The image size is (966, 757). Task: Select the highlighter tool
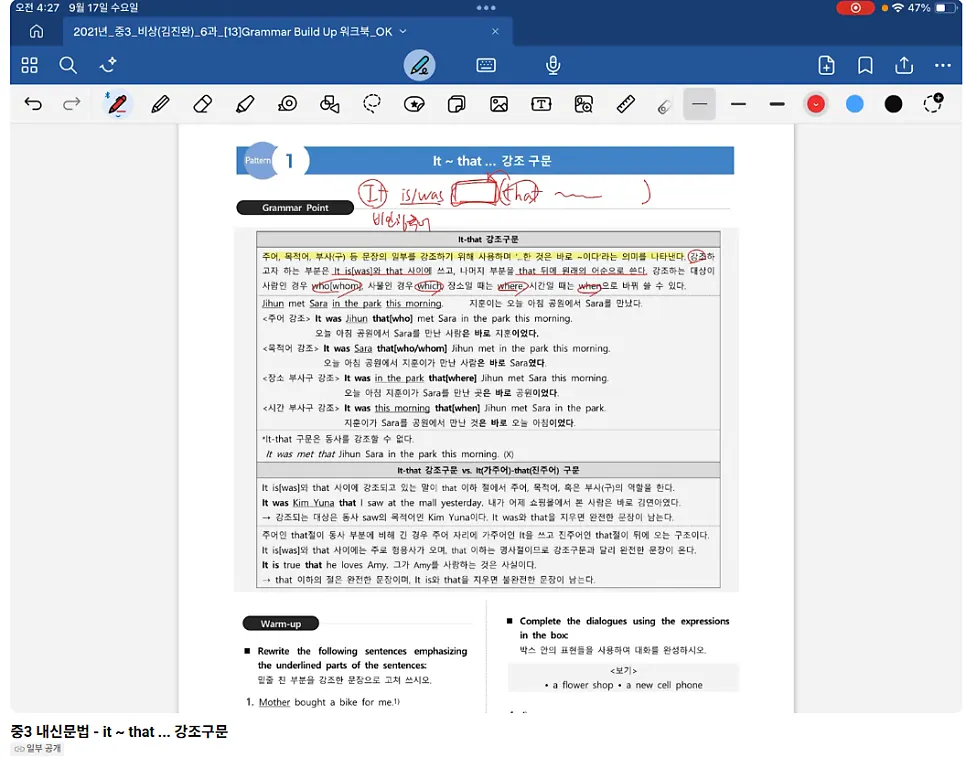(245, 104)
